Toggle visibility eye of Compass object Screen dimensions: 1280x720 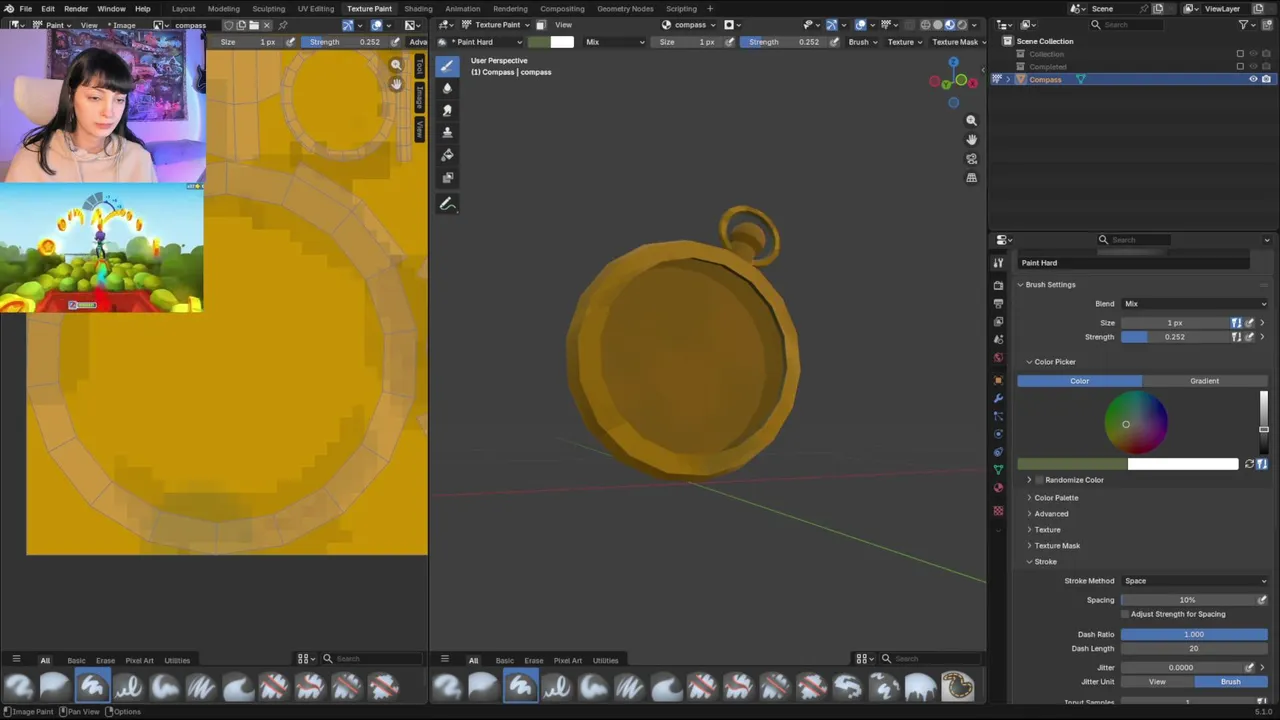[x=1253, y=79]
